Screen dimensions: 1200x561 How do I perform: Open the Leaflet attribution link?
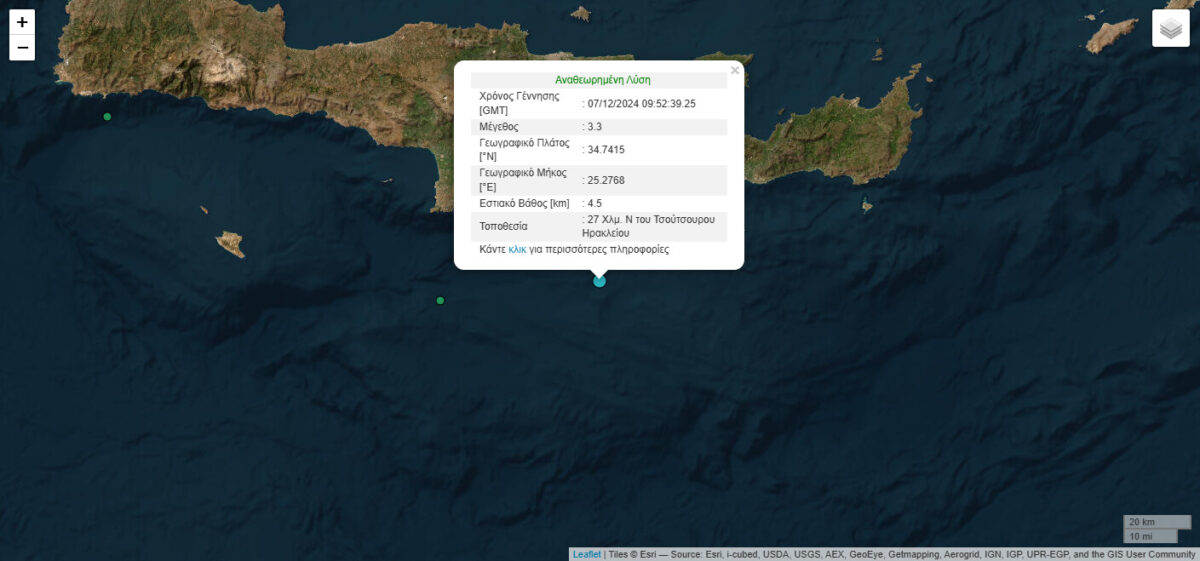(x=586, y=554)
